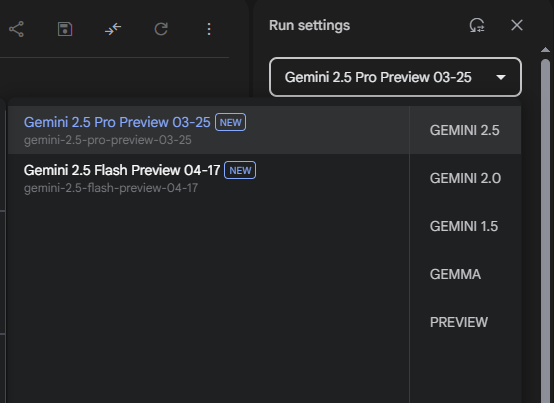The width and height of the screenshot is (554, 403).
Task: Click the Run settings panel scrollbar
Action: point(546,231)
